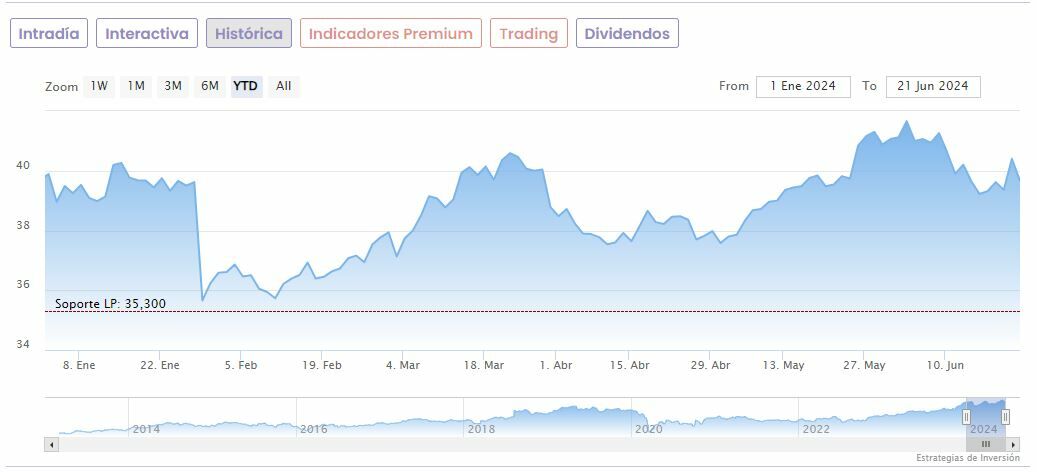The width and height of the screenshot is (1037, 472).
Task: Open the Estrategias de Inversión credit link
Action: click(967, 458)
